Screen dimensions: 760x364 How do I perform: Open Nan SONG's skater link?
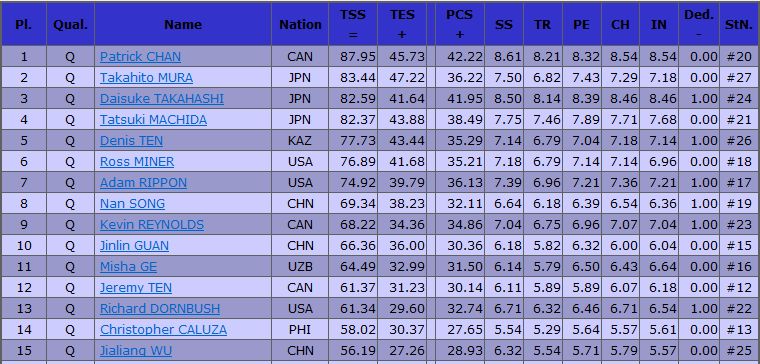coord(132,204)
